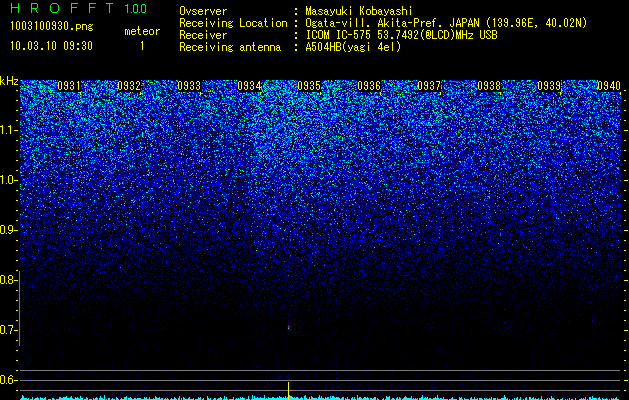Click the A504HB(yagi 4el) antenna text
The image size is (629, 400).
pos(353,47)
